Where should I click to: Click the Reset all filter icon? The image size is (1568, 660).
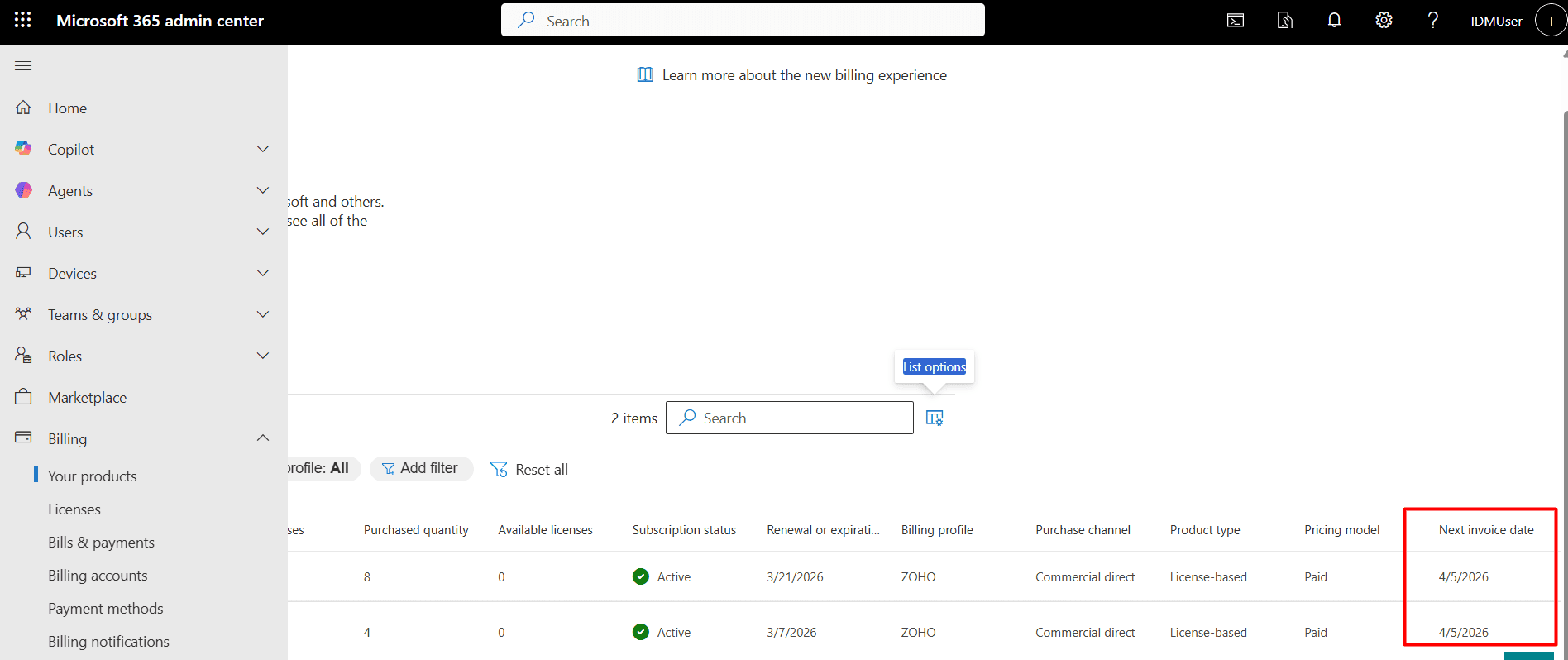click(499, 469)
